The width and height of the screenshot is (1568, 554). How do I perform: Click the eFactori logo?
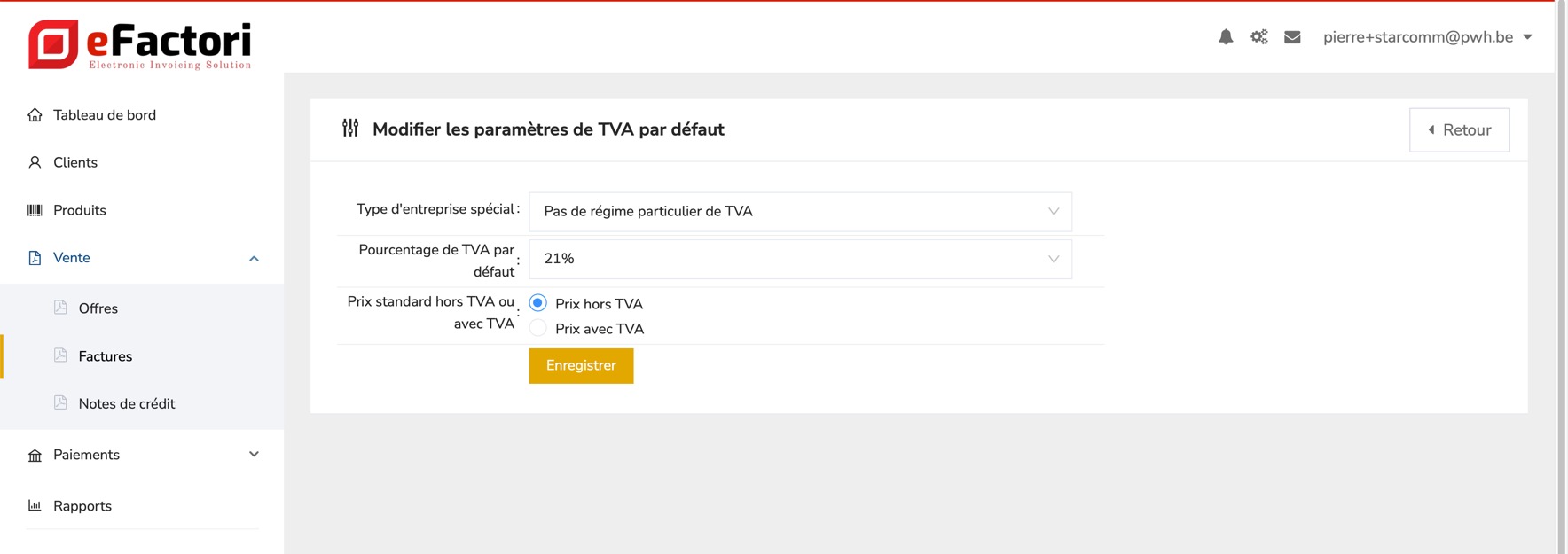coord(140,44)
